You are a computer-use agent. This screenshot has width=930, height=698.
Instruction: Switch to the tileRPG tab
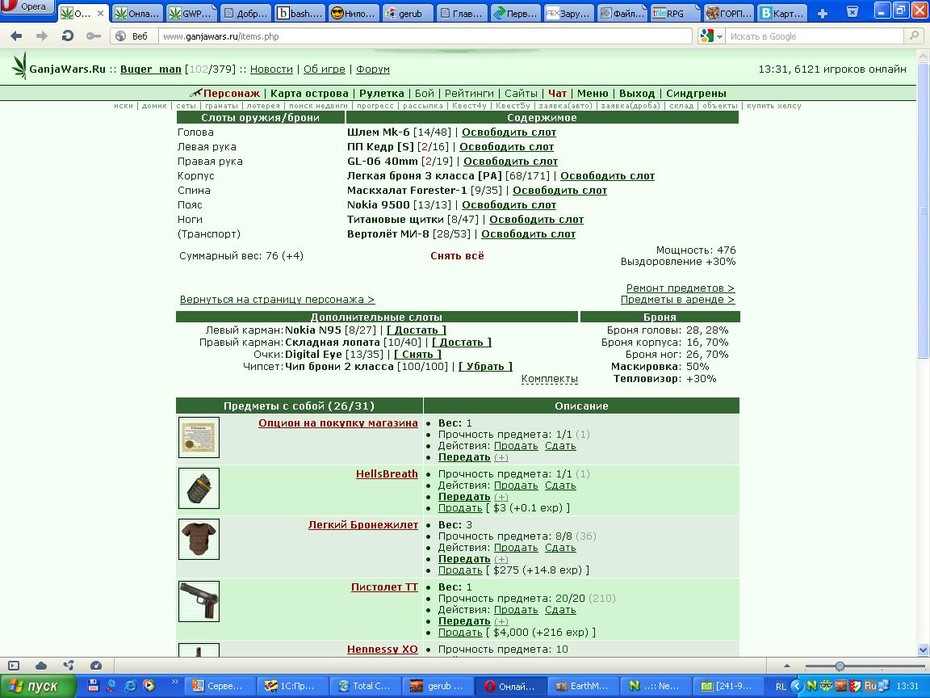click(674, 13)
